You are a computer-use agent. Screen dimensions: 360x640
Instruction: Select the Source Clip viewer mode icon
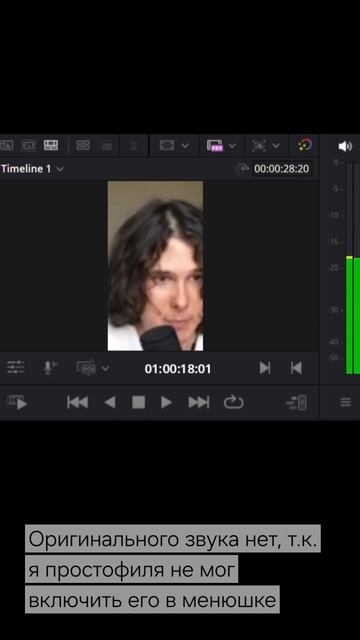pyautogui.click(x=7, y=145)
